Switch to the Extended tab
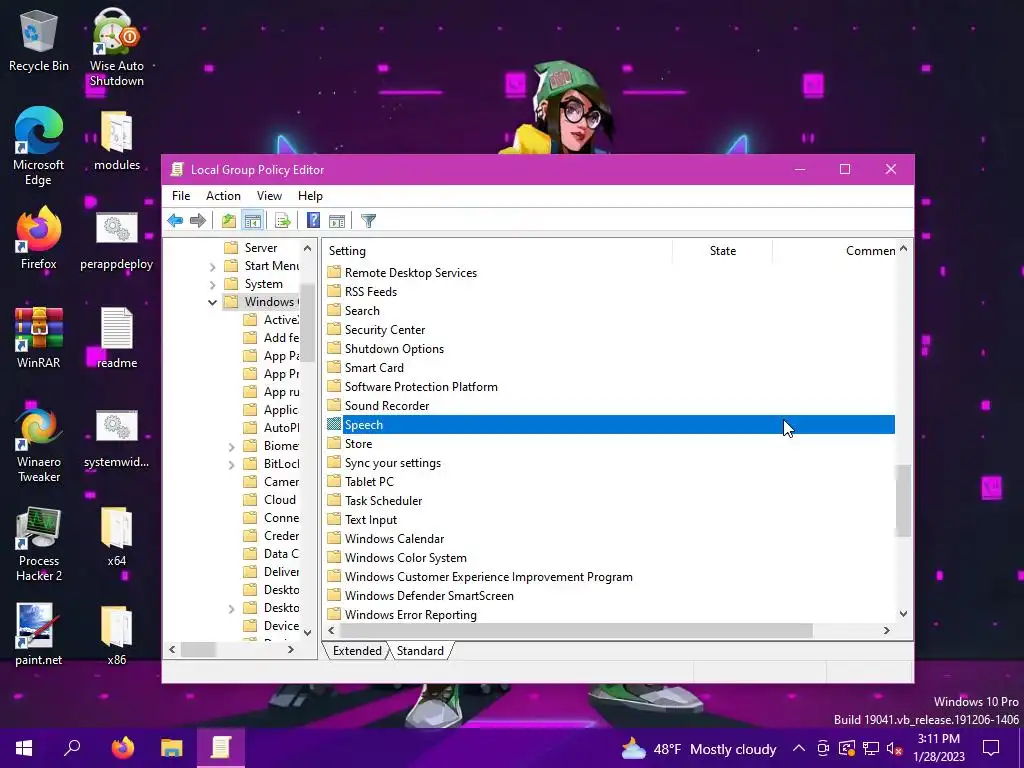Screen dimensions: 1024x768 pos(357,651)
